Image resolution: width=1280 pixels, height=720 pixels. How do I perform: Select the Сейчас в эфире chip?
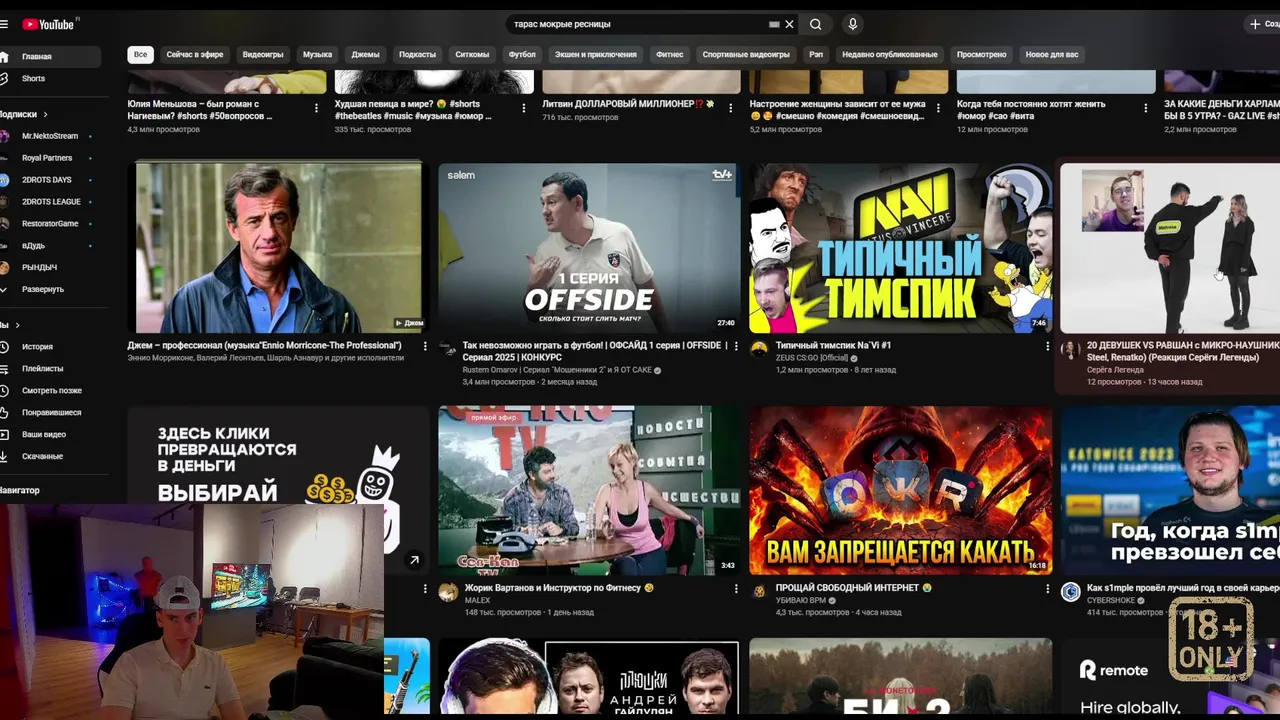(x=195, y=55)
